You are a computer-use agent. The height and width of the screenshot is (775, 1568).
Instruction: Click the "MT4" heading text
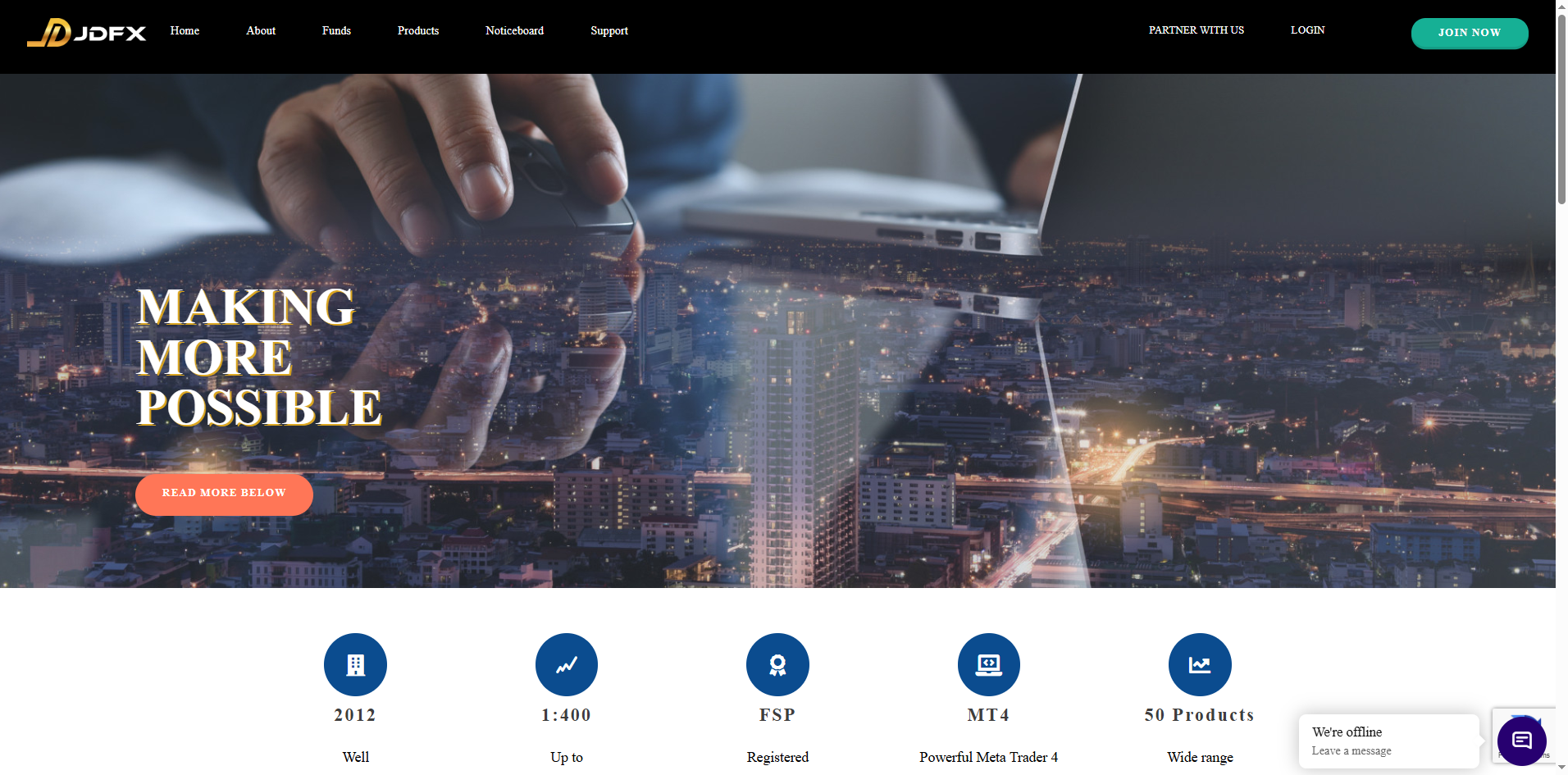pyautogui.click(x=989, y=715)
